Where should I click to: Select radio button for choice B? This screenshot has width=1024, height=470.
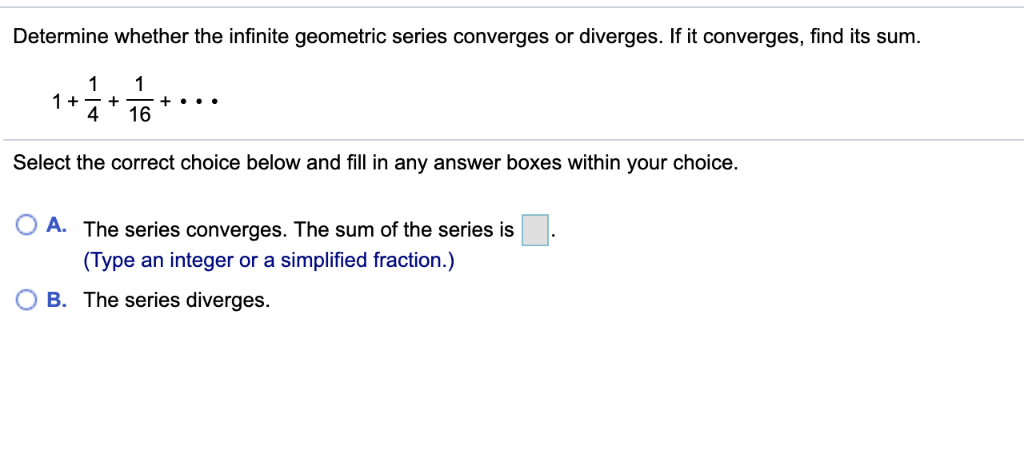click(x=26, y=300)
